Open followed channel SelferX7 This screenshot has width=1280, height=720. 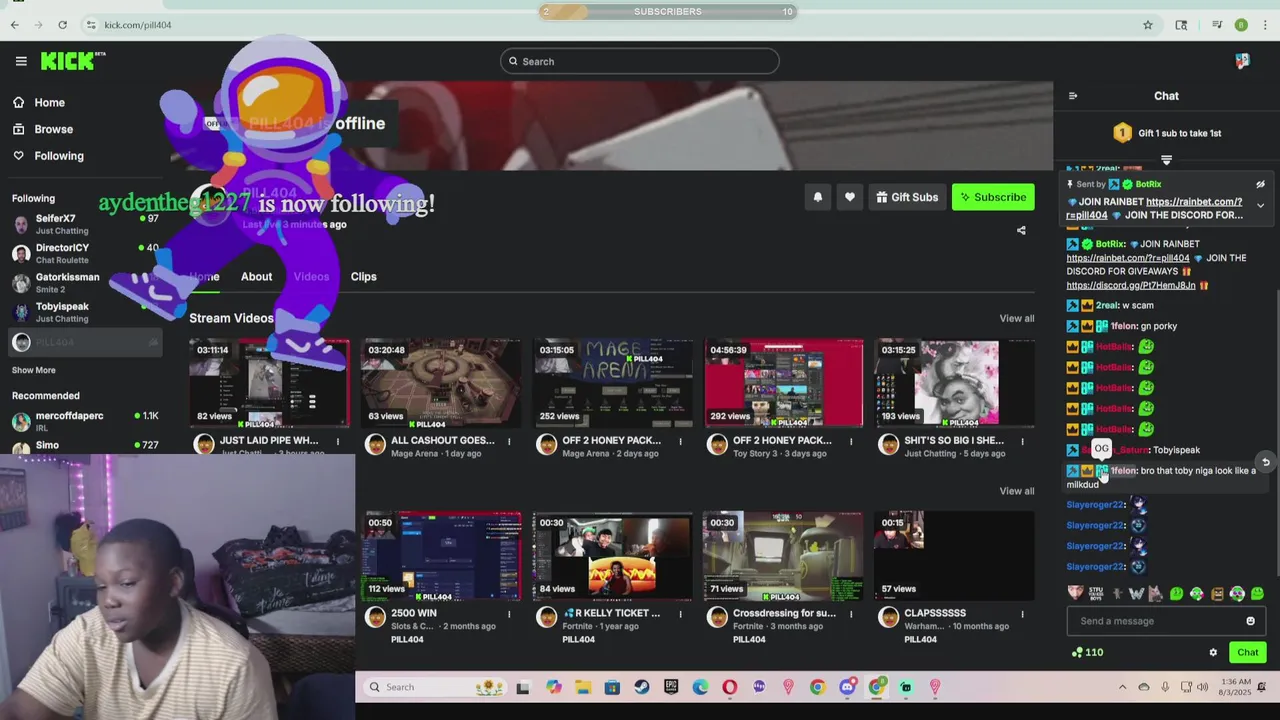point(85,224)
